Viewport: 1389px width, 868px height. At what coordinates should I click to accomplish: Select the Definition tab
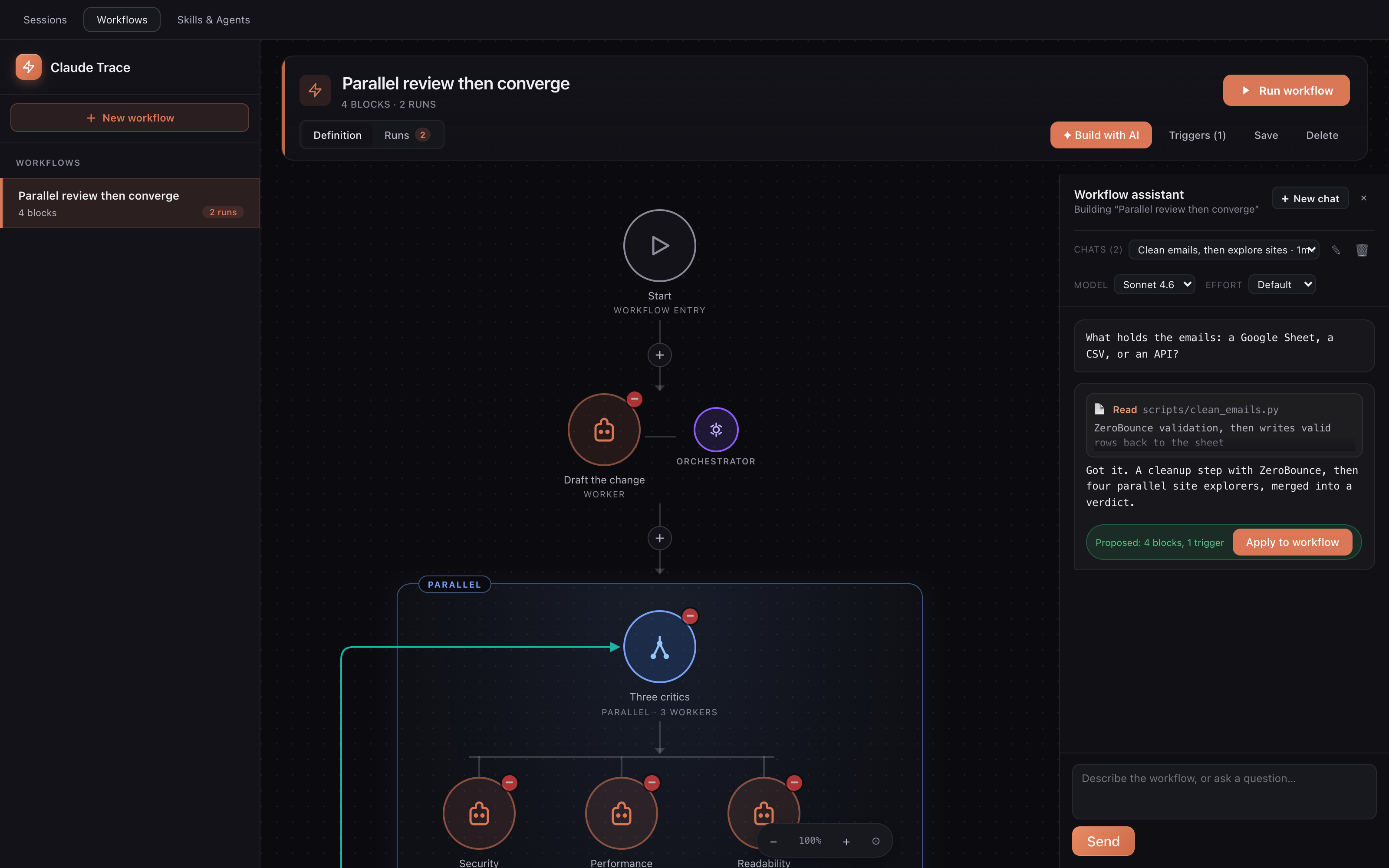[x=338, y=135]
